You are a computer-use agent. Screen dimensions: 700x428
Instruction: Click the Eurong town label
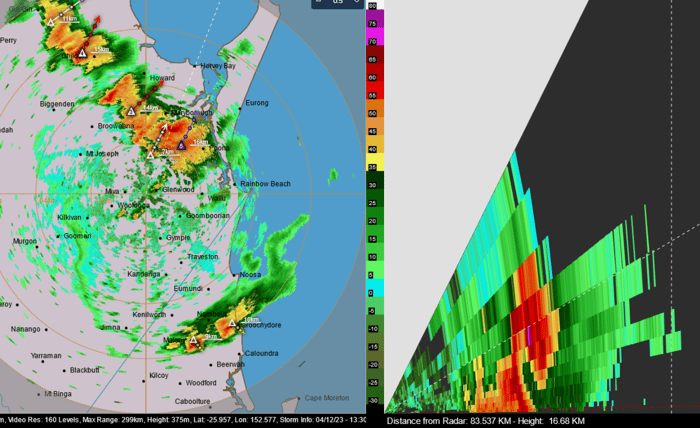257,103
